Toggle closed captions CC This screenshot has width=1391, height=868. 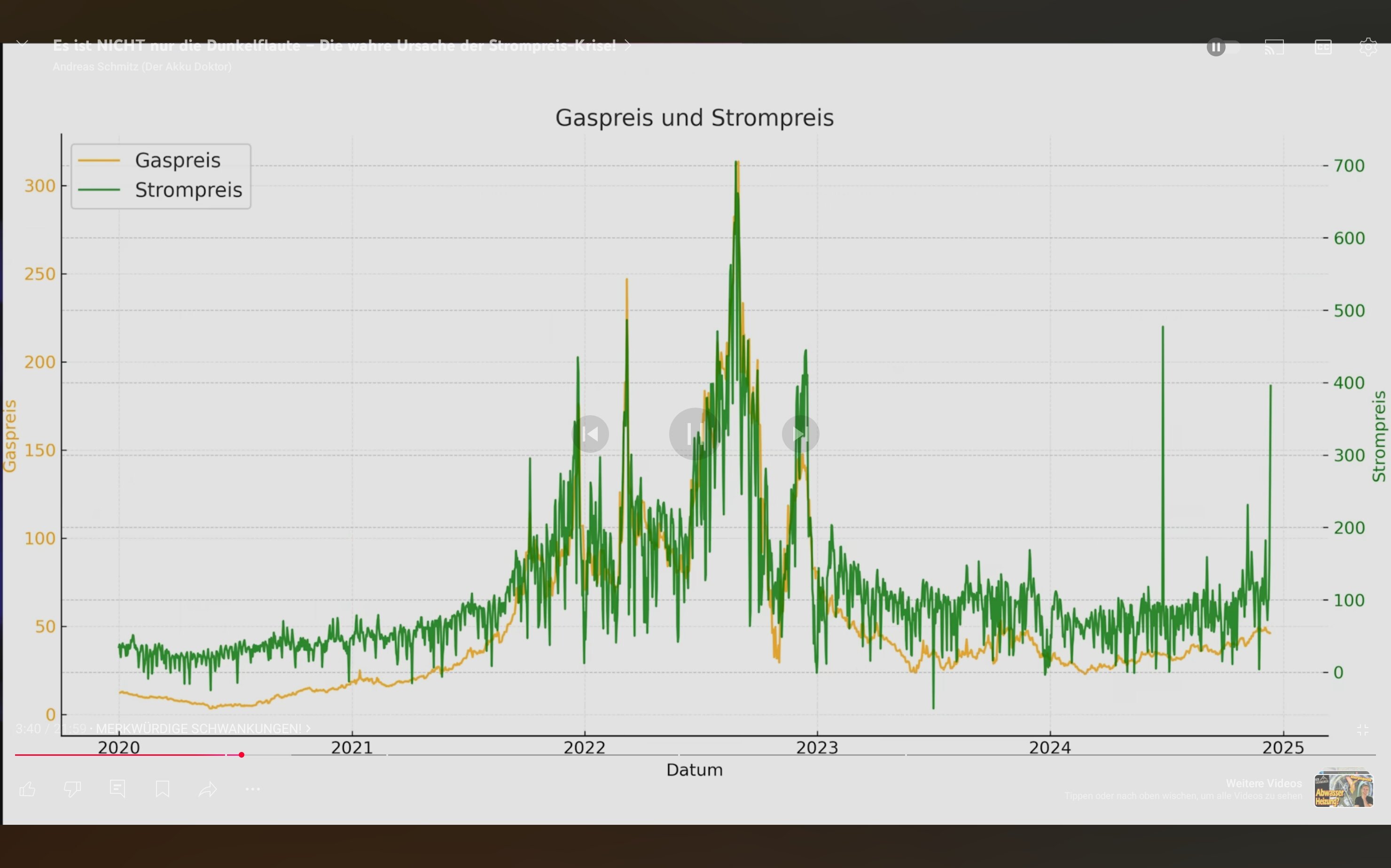pyautogui.click(x=1323, y=47)
